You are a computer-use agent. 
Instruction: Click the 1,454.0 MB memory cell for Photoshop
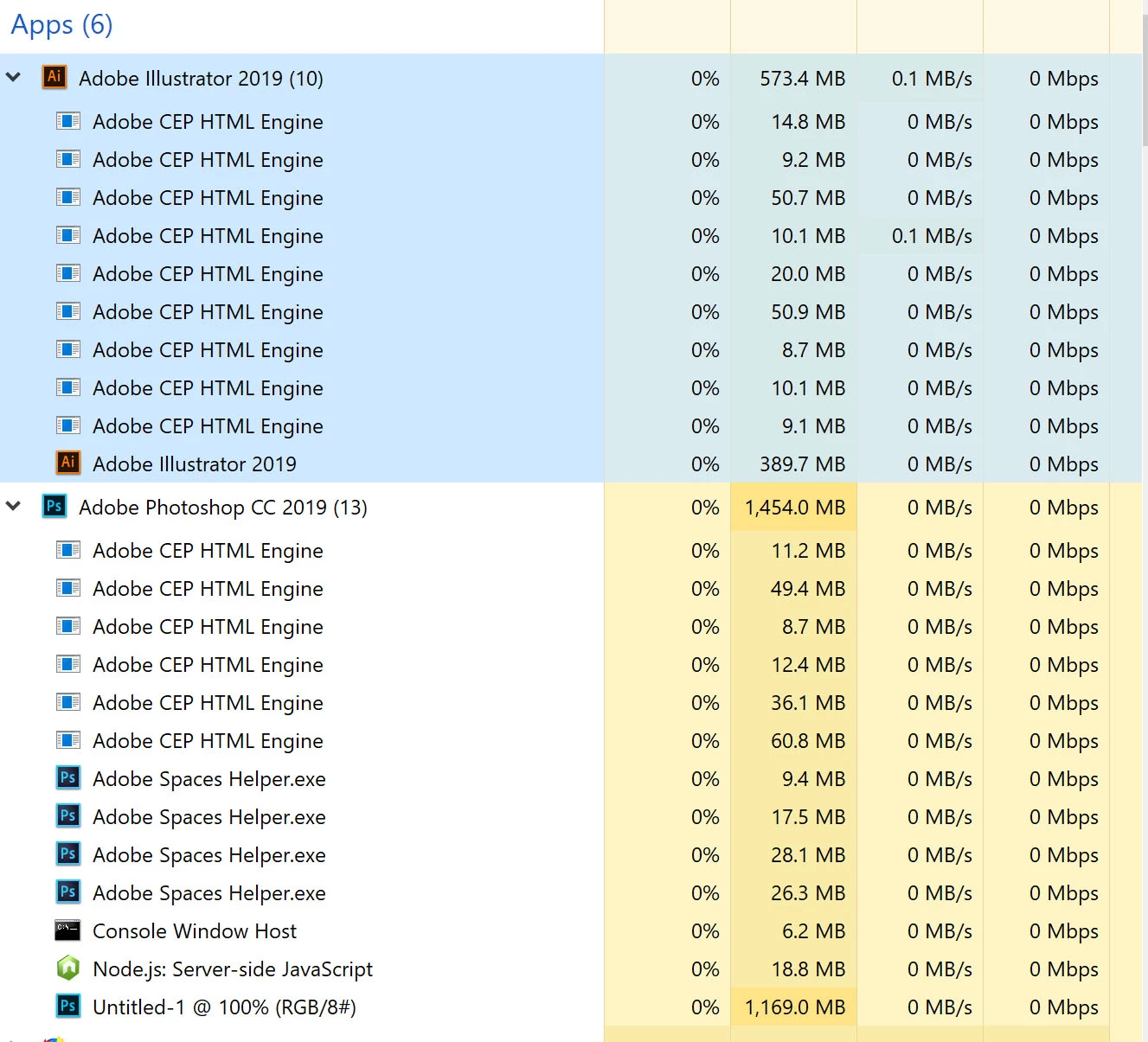tap(794, 508)
